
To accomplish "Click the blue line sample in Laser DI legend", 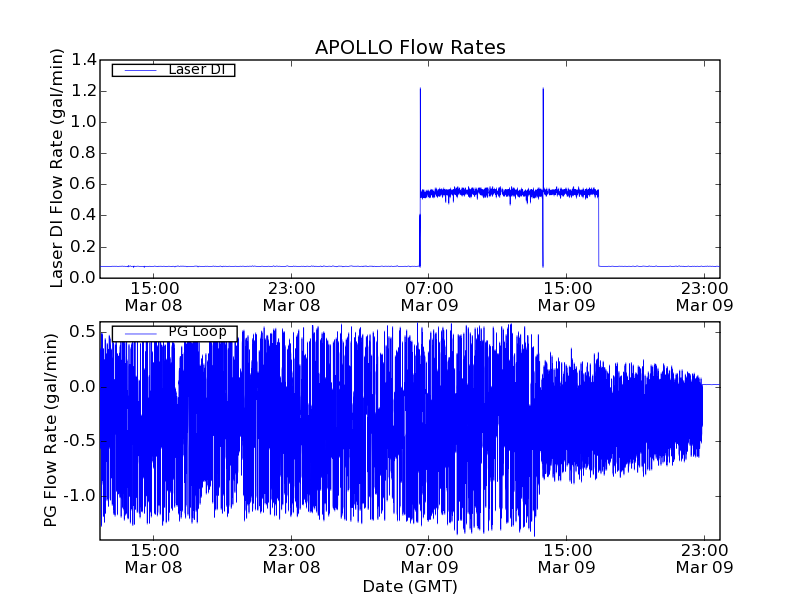I will 140,70.
